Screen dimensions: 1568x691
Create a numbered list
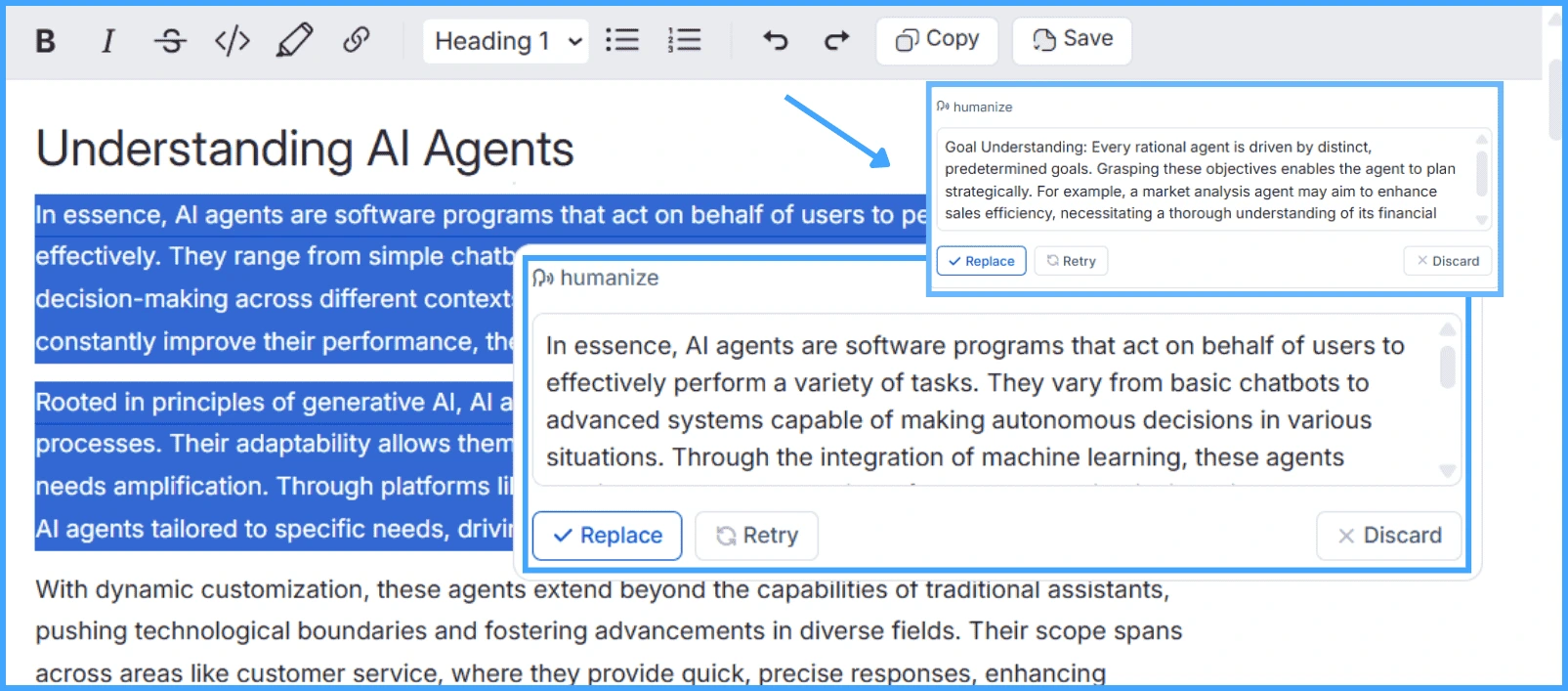(685, 40)
